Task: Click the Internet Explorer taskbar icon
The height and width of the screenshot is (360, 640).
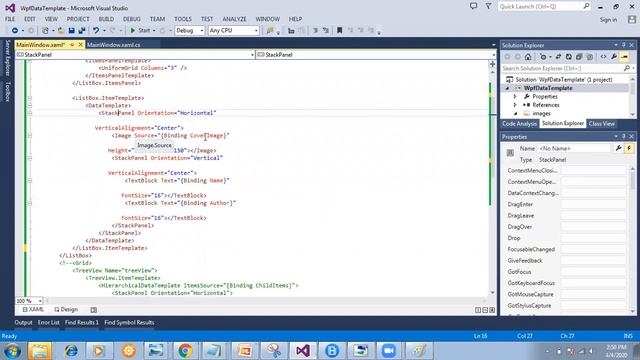Action: click(71, 351)
